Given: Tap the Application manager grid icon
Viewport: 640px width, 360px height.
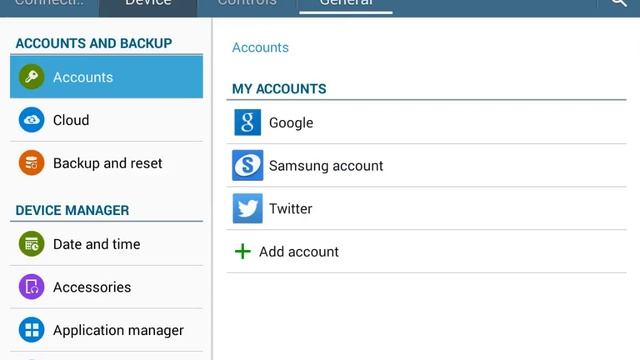Looking at the screenshot, I should tap(31, 330).
